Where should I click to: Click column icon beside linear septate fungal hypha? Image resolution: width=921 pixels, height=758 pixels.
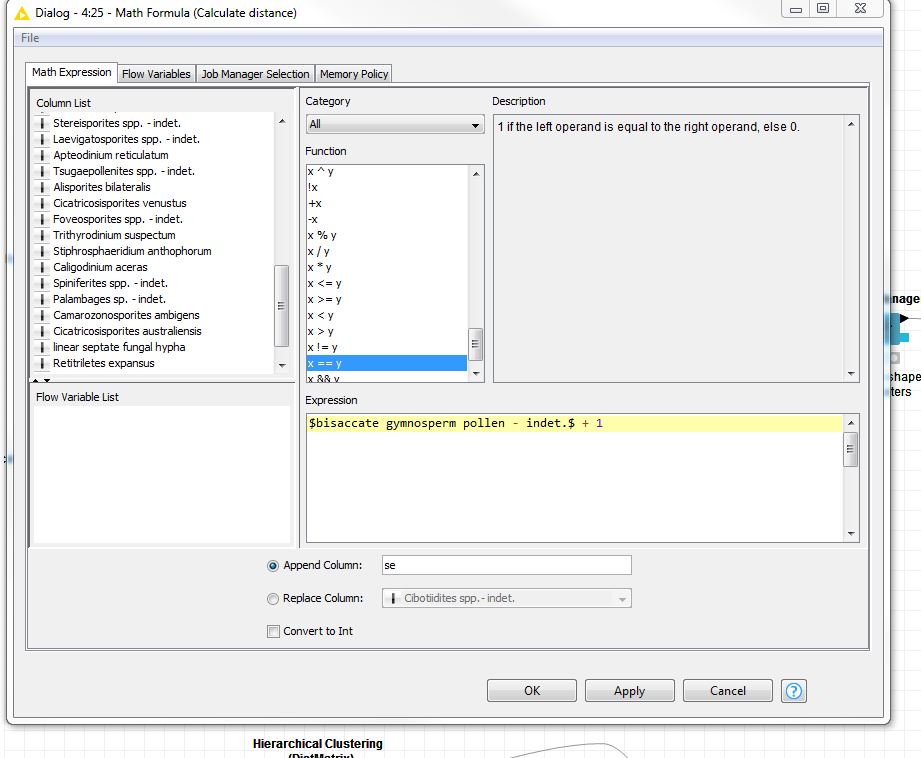[42, 347]
